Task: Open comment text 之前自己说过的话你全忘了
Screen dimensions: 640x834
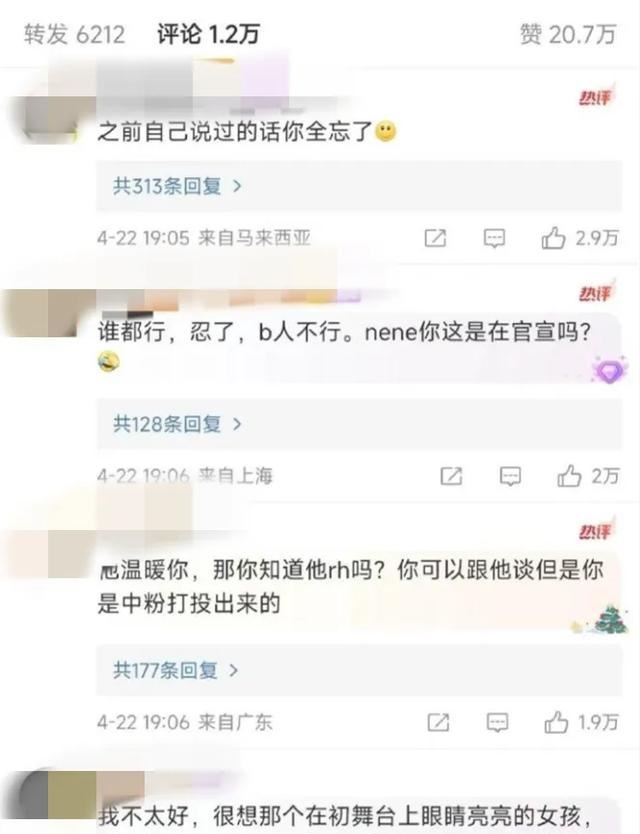Action: (235, 132)
